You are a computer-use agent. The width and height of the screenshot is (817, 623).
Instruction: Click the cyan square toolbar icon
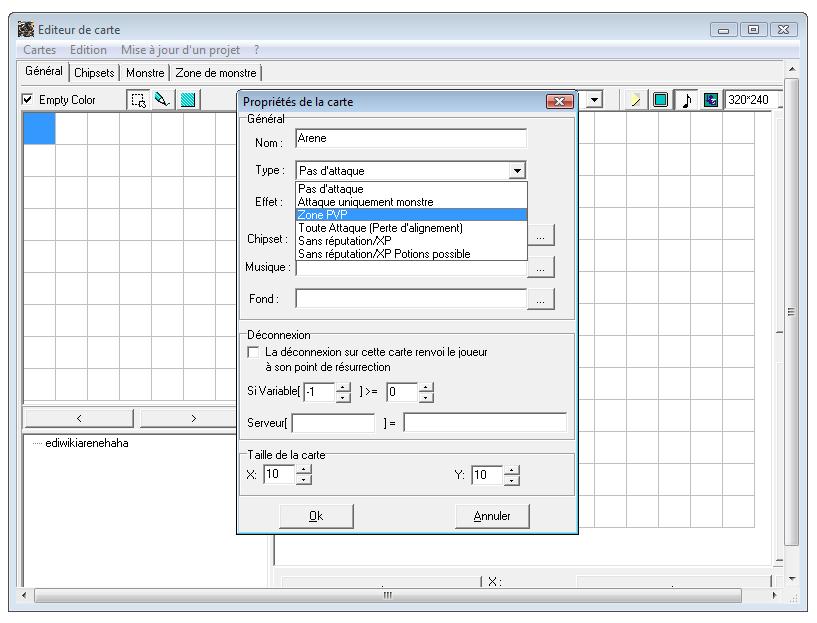point(661,101)
